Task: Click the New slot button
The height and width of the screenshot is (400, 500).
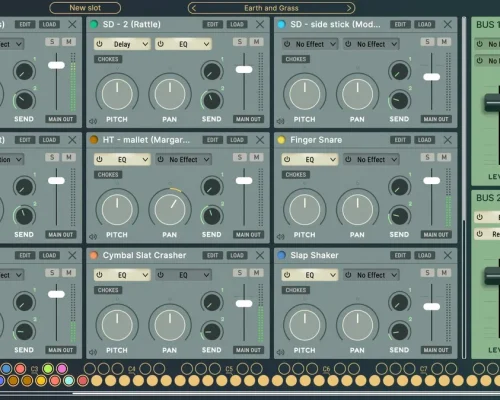Action: tap(85, 8)
